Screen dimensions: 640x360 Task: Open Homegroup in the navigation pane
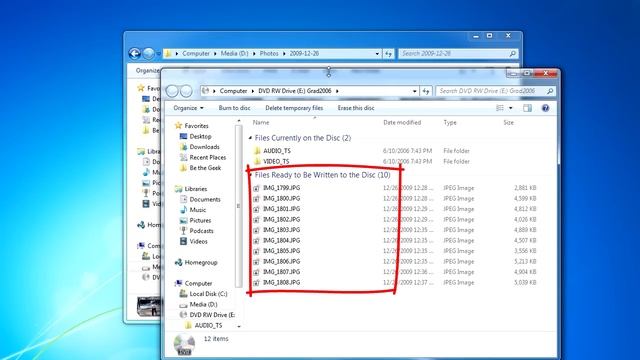pos(201,262)
